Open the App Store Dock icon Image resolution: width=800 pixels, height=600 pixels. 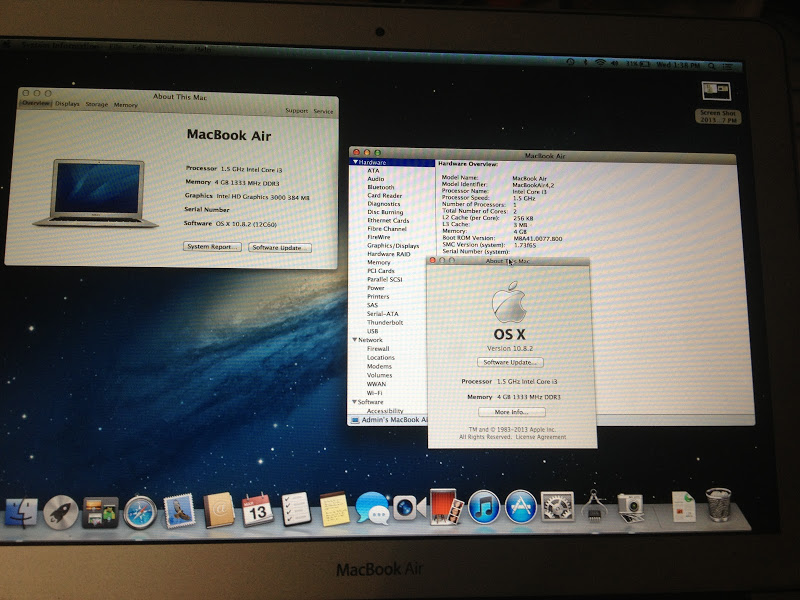click(521, 507)
